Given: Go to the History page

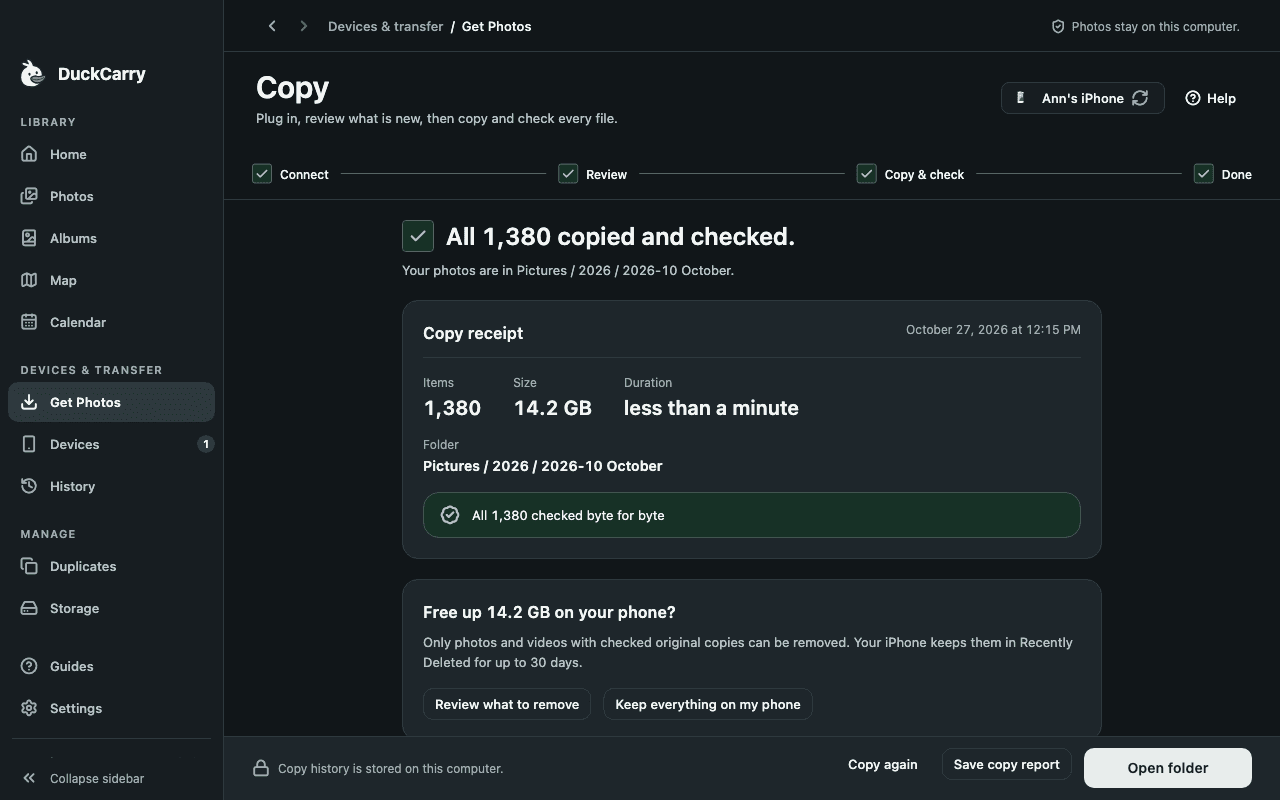Looking at the screenshot, I should (x=111, y=486).
